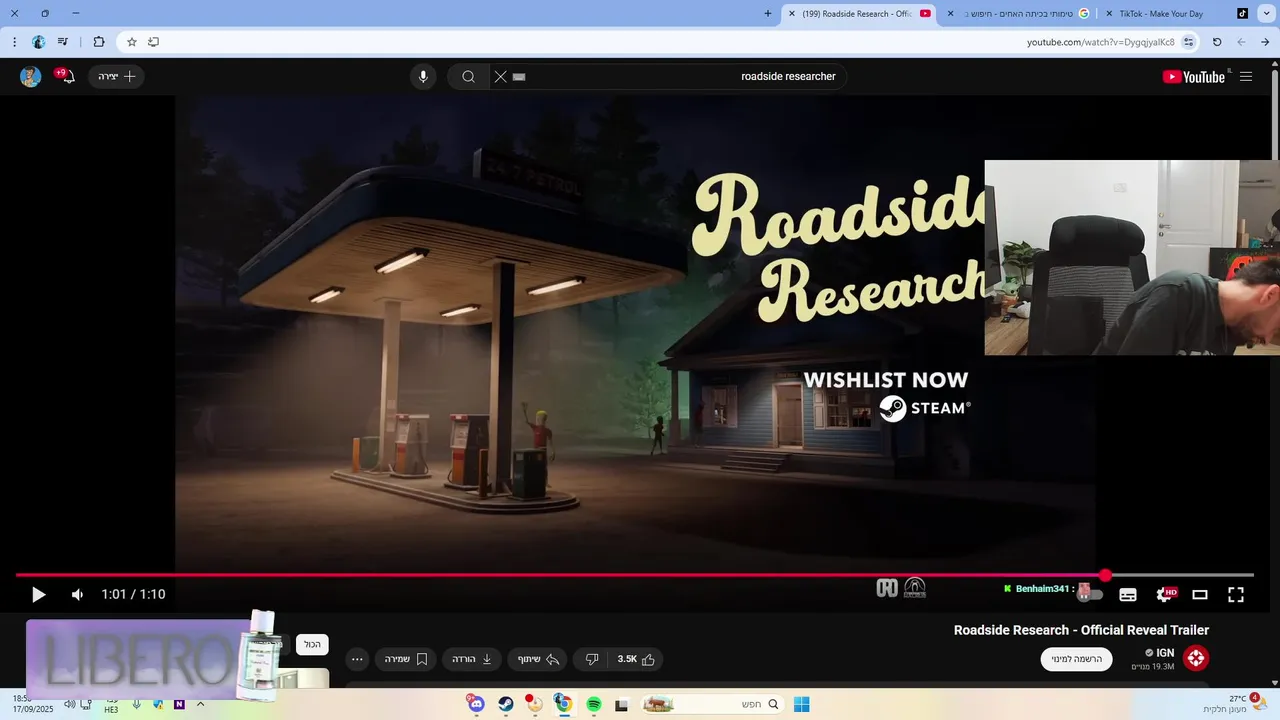Go to YouTube home via logo

click(x=1194, y=77)
